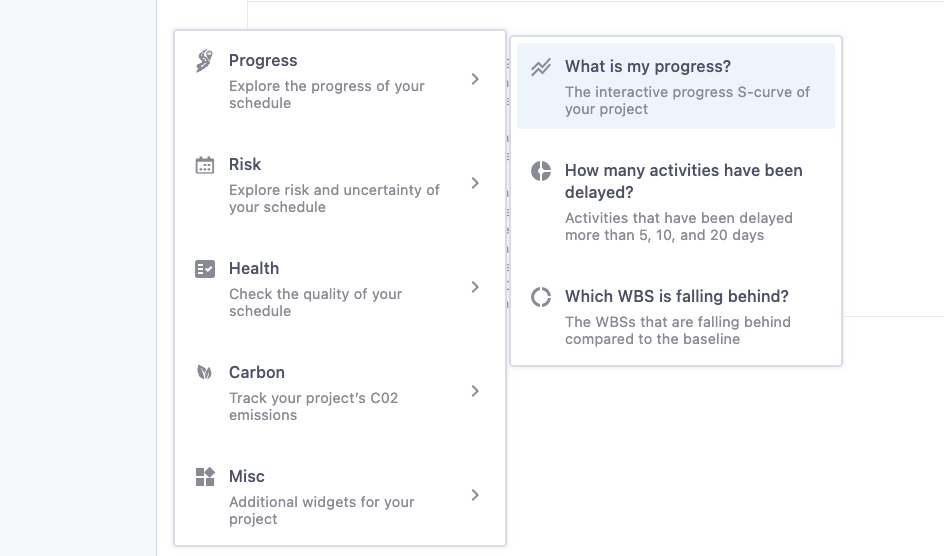This screenshot has height=556, width=944.
Task: Expand the Progress submenu chevron
Action: pos(475,79)
